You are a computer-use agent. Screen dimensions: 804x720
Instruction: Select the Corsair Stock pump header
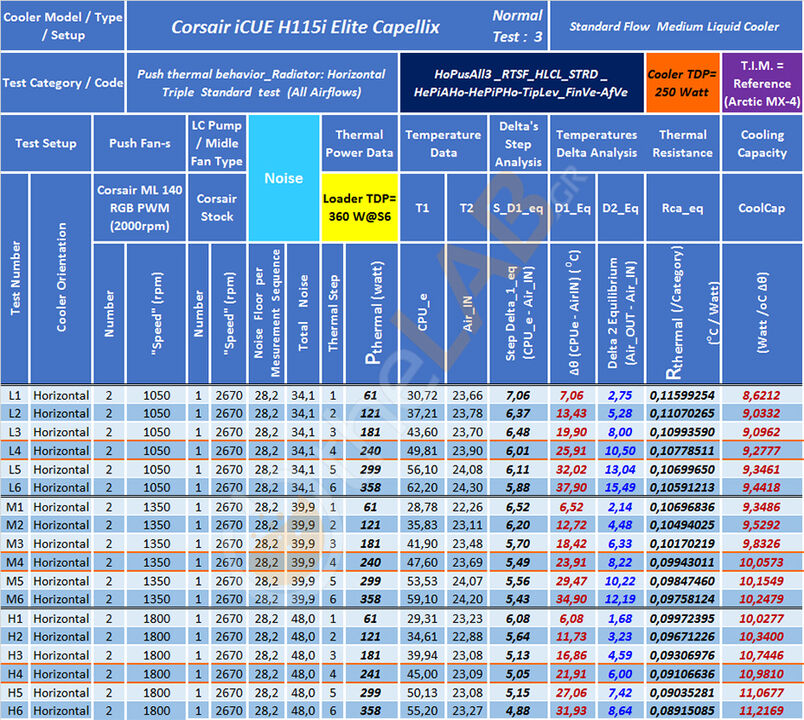tap(217, 207)
